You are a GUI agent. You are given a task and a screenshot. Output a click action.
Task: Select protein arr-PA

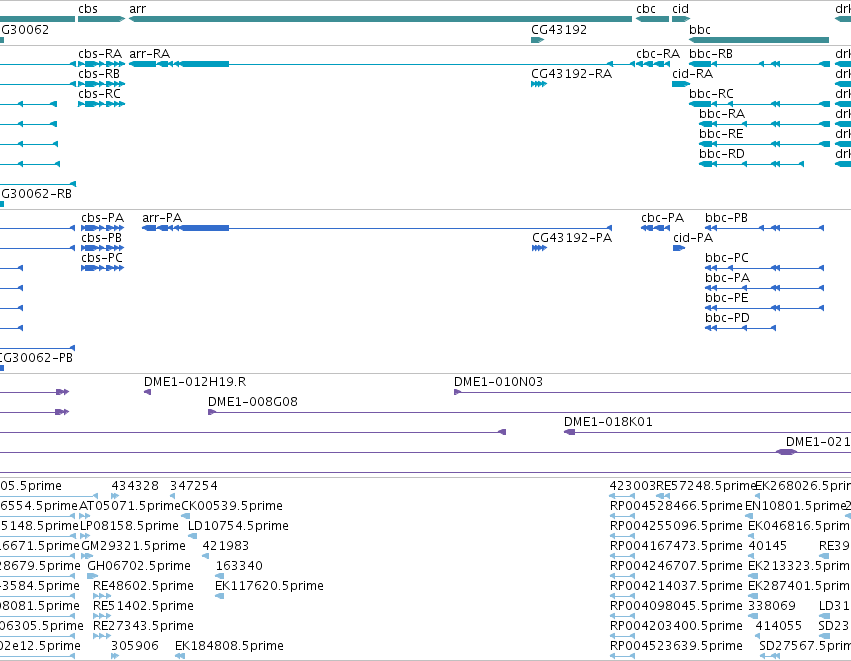coord(162,218)
